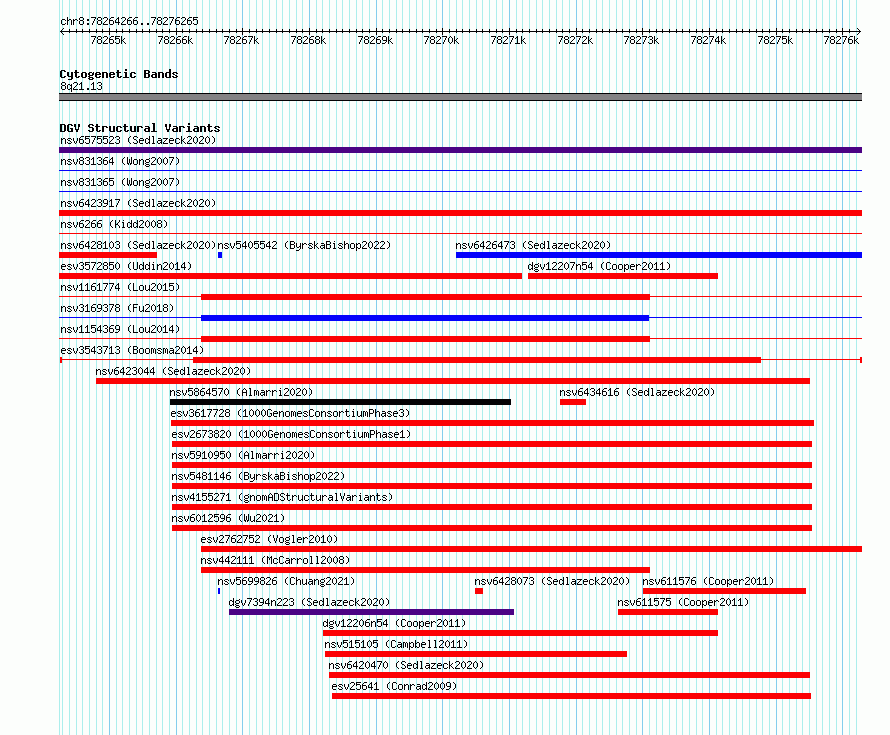Click esv2673820 (1000GenomesConsortiumPhase1) label
This screenshot has width=890, height=735.
pos(291,434)
